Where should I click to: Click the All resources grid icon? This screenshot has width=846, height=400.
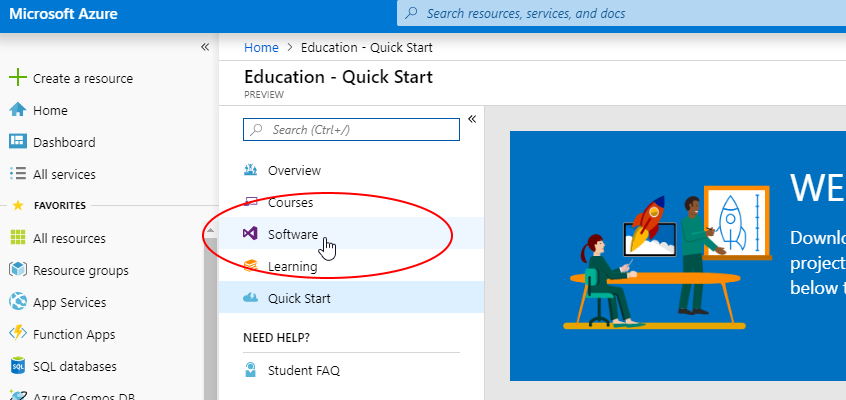pos(18,238)
